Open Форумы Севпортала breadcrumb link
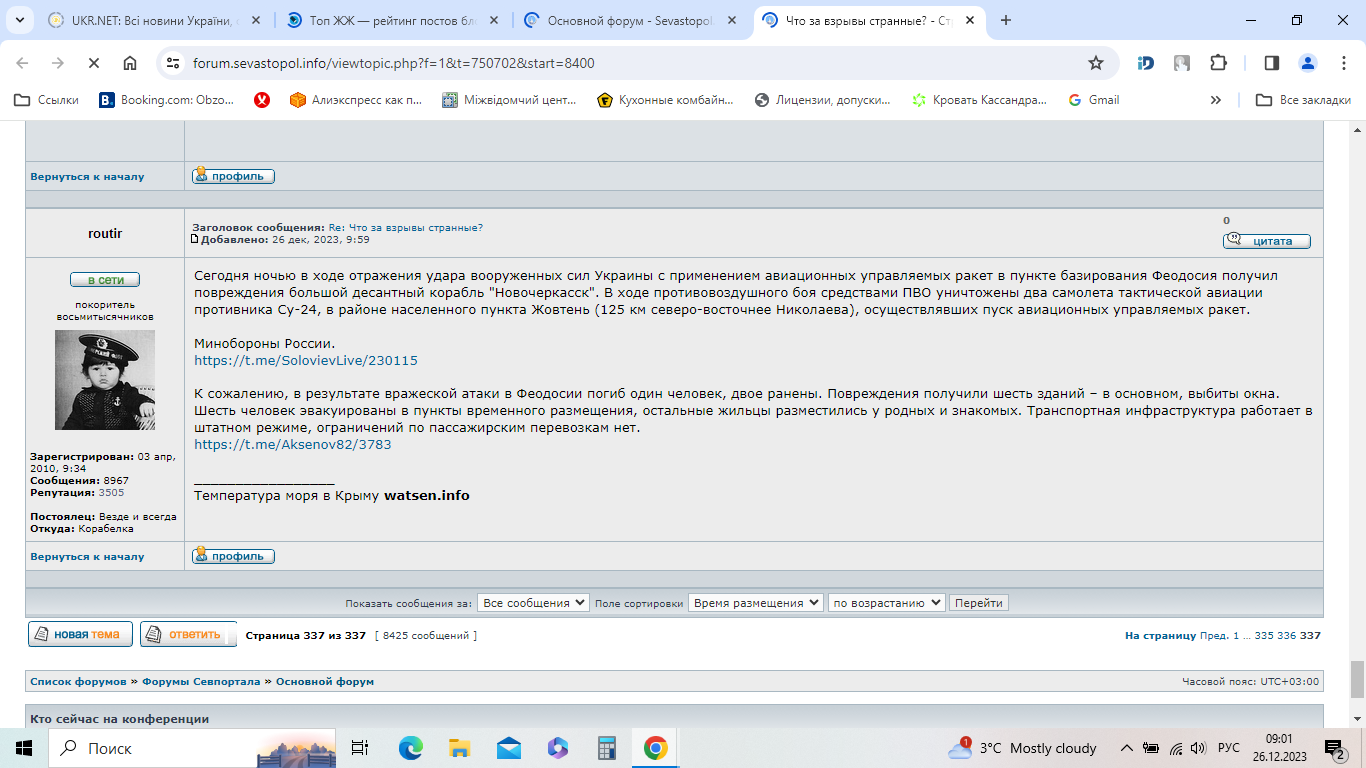Image resolution: width=1366 pixels, height=768 pixels. coord(201,681)
